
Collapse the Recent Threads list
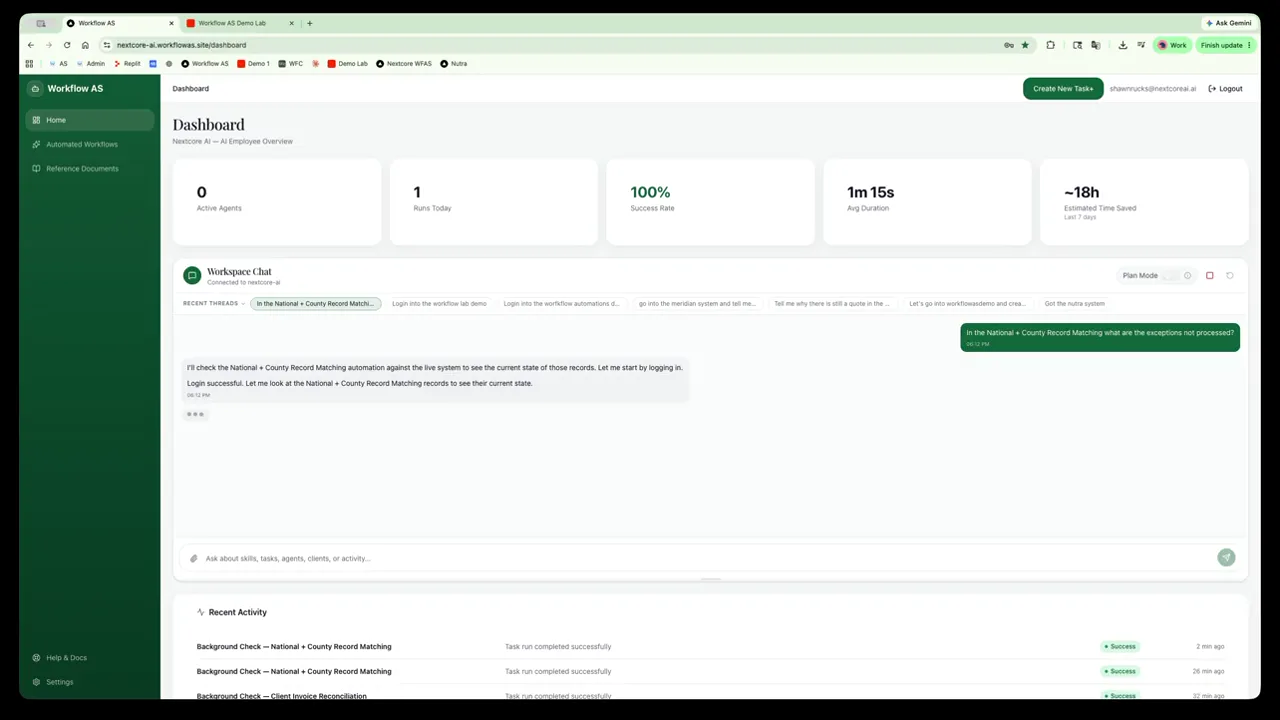[x=213, y=303]
